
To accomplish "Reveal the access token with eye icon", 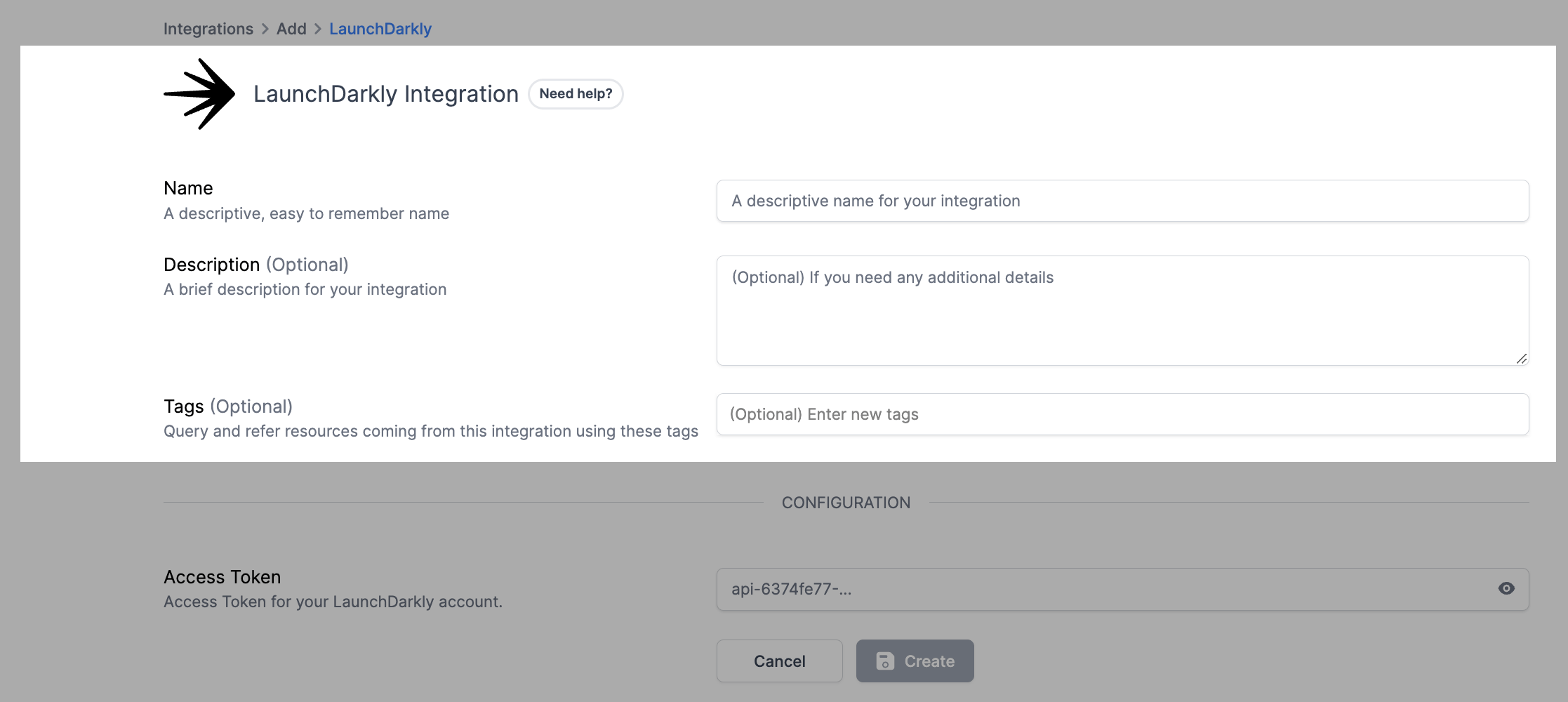I will [1506, 588].
